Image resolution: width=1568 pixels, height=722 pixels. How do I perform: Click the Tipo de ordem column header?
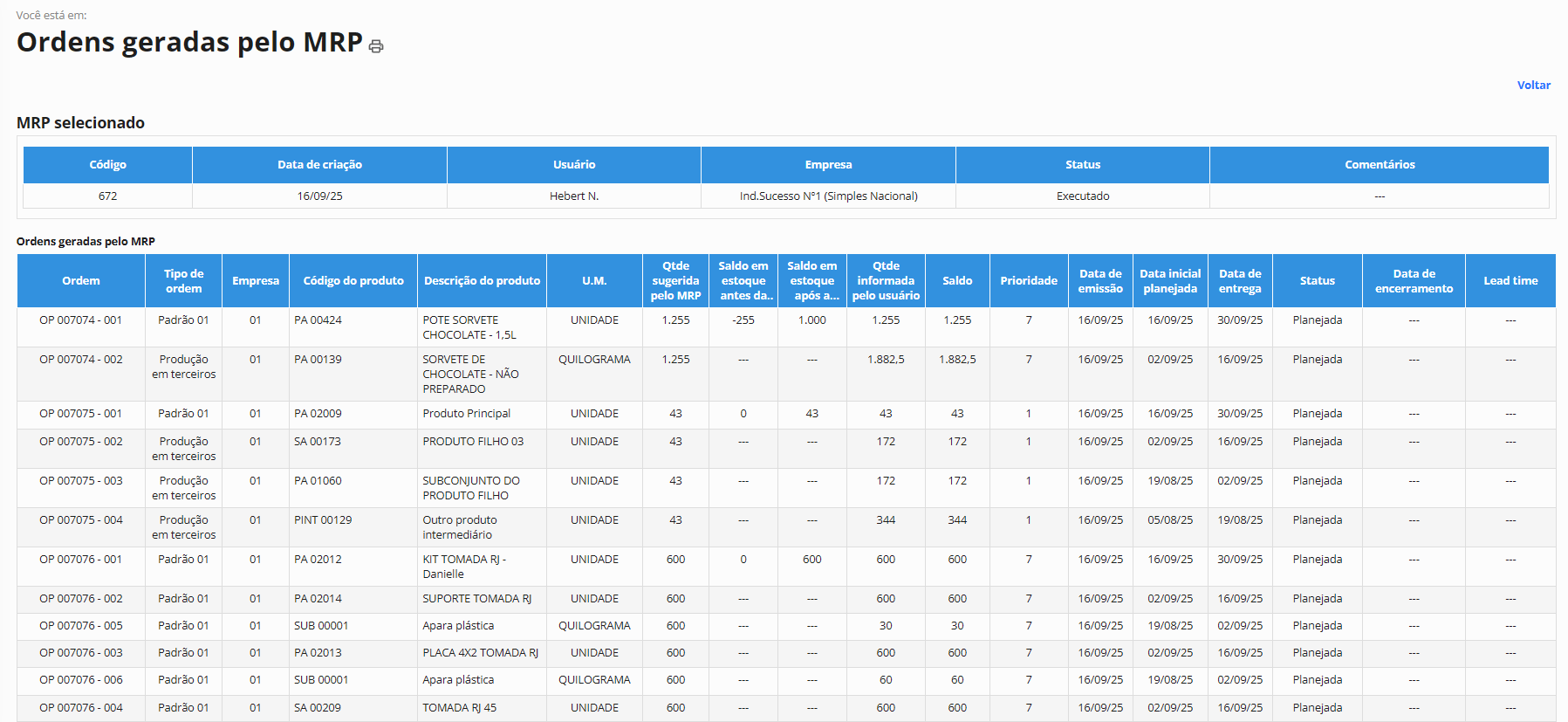click(183, 281)
